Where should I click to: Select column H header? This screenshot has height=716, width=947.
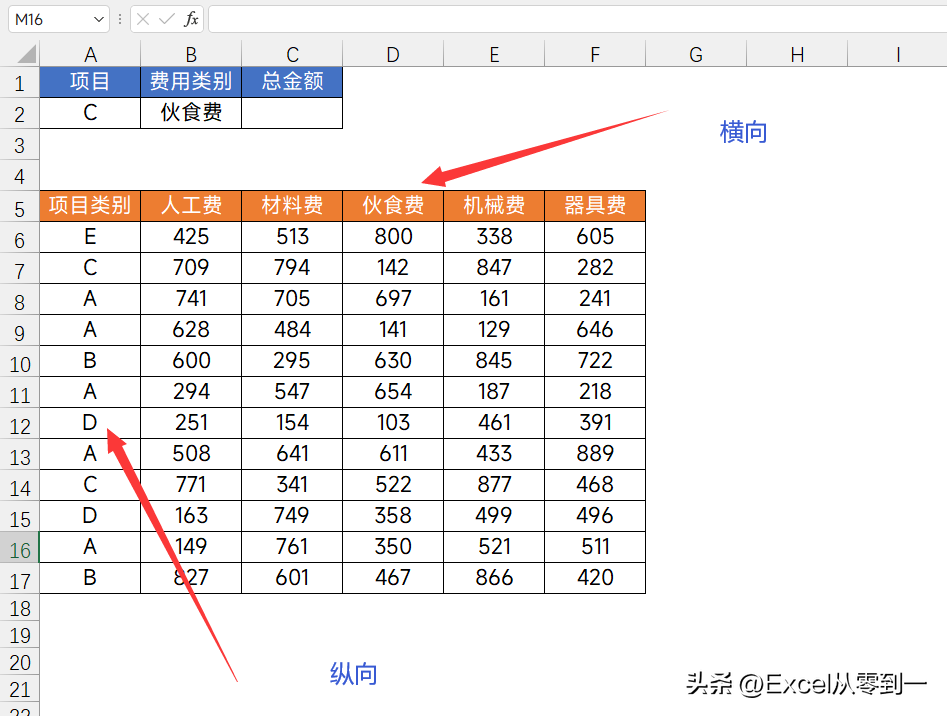797,54
